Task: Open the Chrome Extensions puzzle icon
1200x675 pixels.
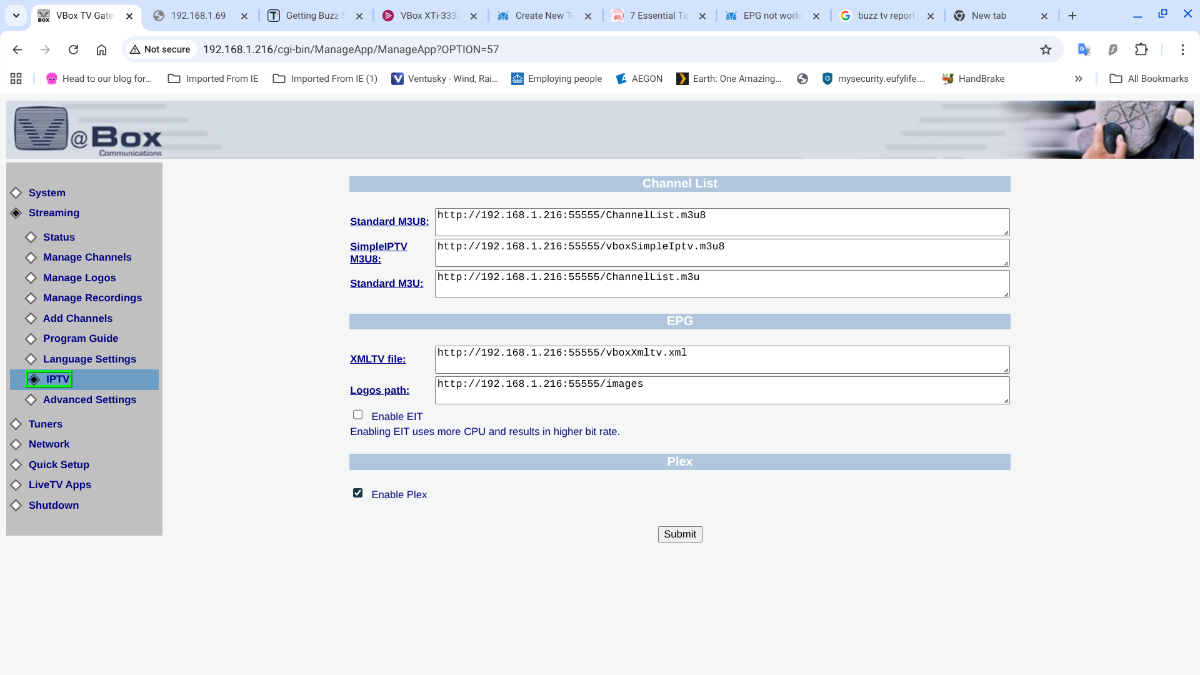Action: click(1141, 49)
